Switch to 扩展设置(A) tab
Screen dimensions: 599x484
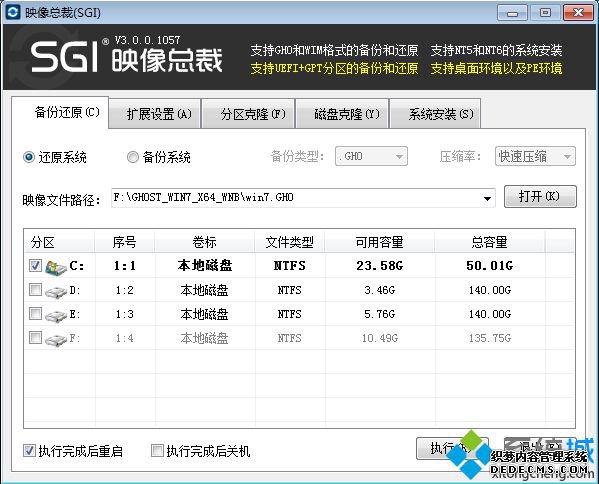pos(155,113)
